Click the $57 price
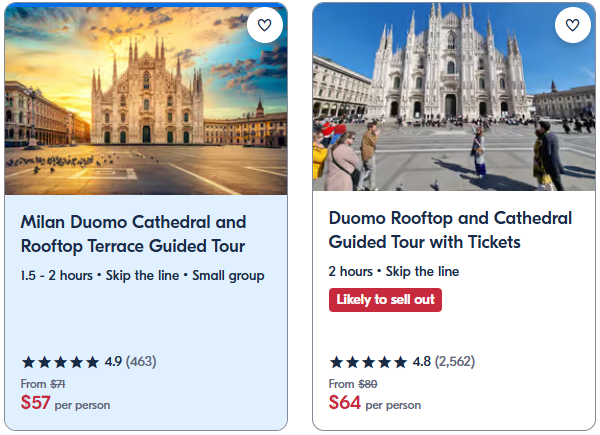This screenshot has width=600, height=435. (x=35, y=403)
